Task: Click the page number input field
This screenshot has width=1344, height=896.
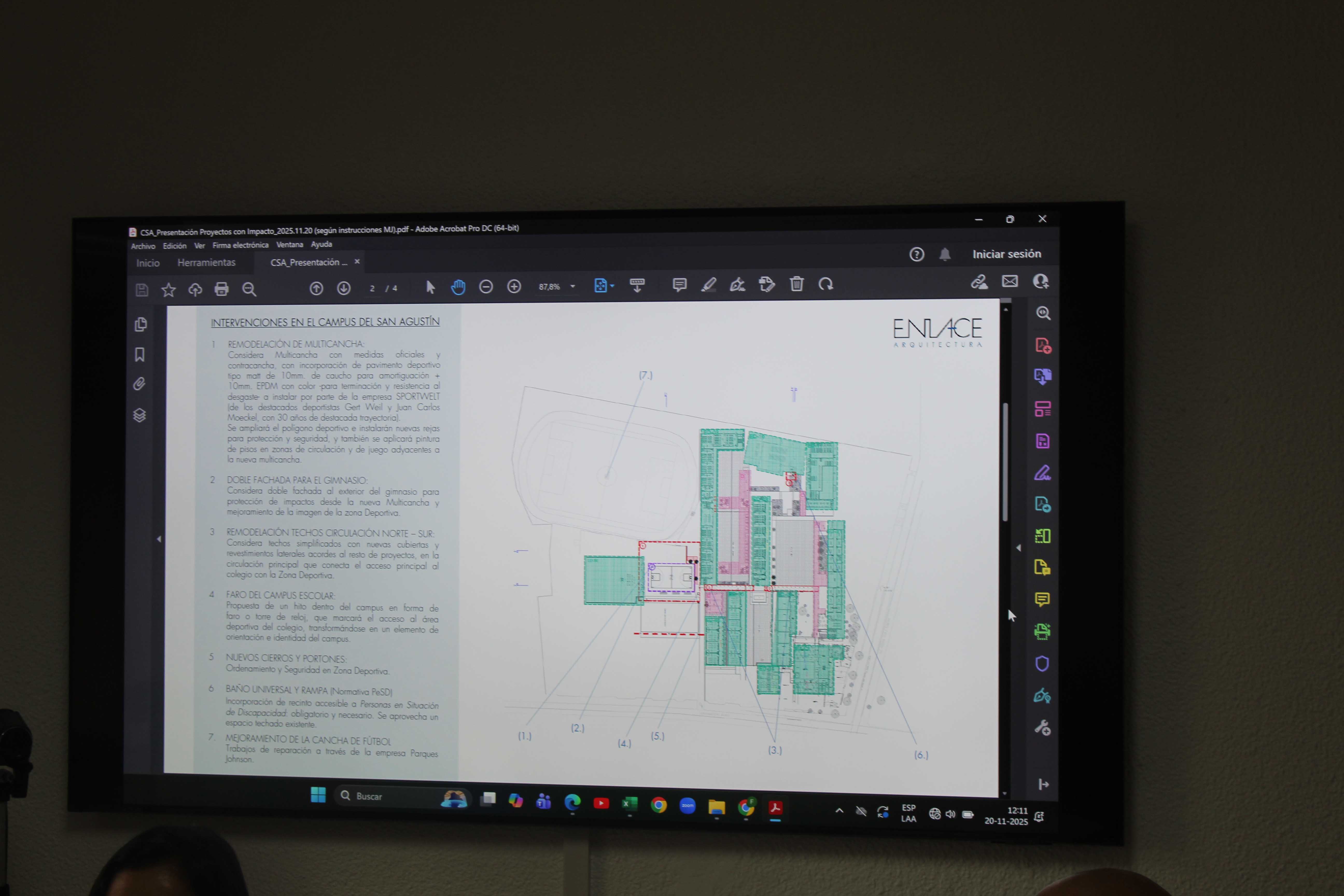Action: (372, 288)
